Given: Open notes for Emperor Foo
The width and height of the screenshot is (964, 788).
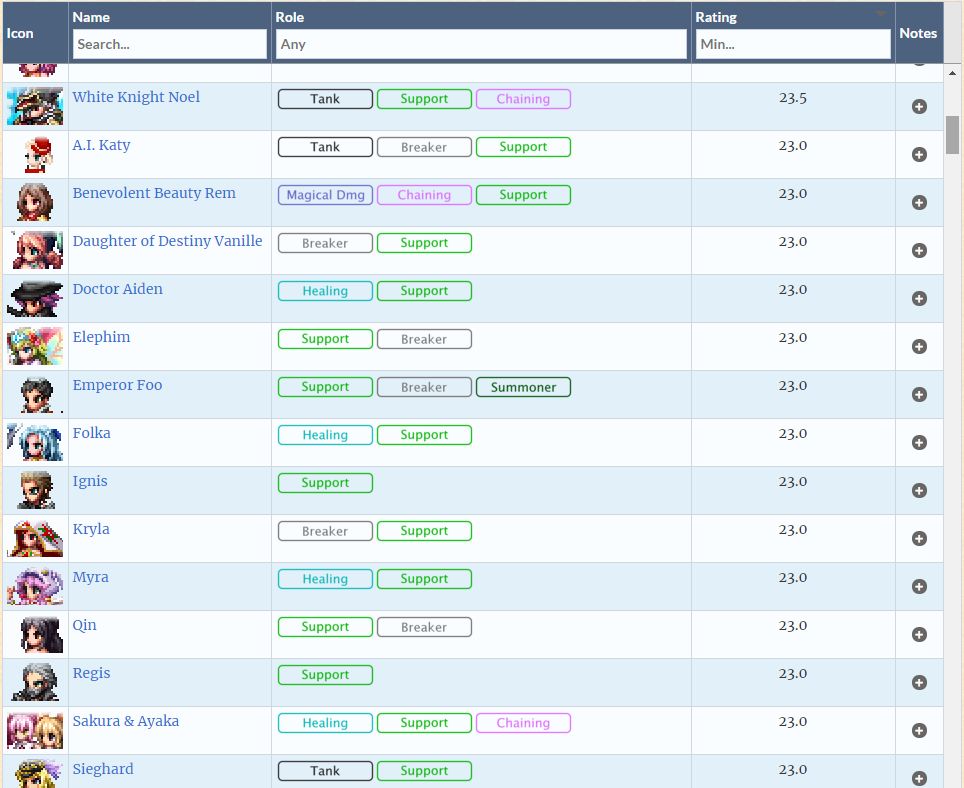Looking at the screenshot, I should pos(919,394).
